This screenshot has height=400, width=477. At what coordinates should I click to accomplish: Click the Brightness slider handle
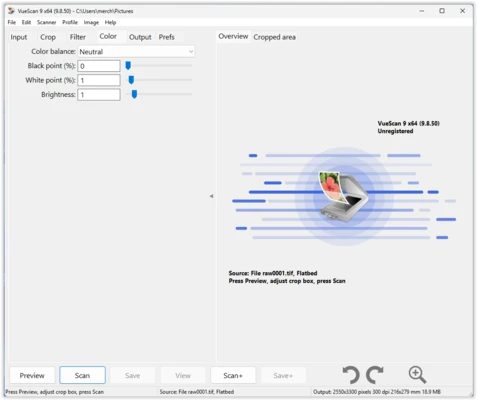(x=134, y=94)
